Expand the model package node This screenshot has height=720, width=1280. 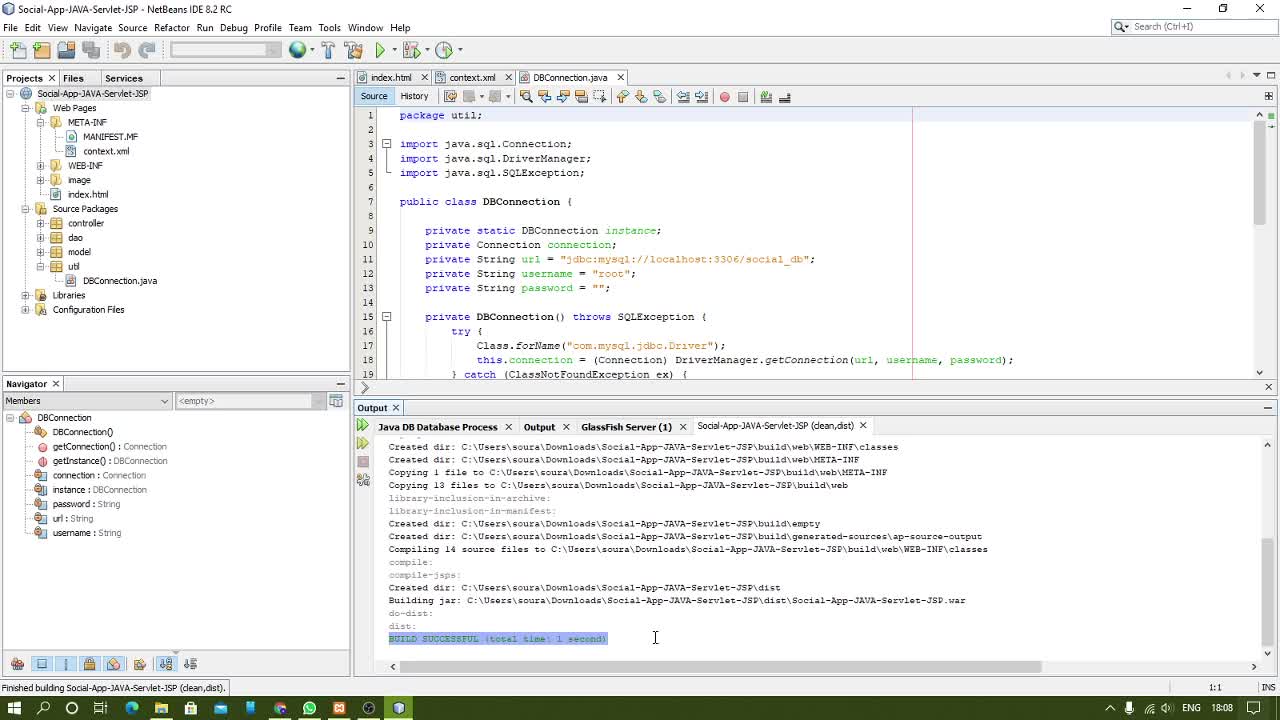pyautogui.click(x=41, y=252)
